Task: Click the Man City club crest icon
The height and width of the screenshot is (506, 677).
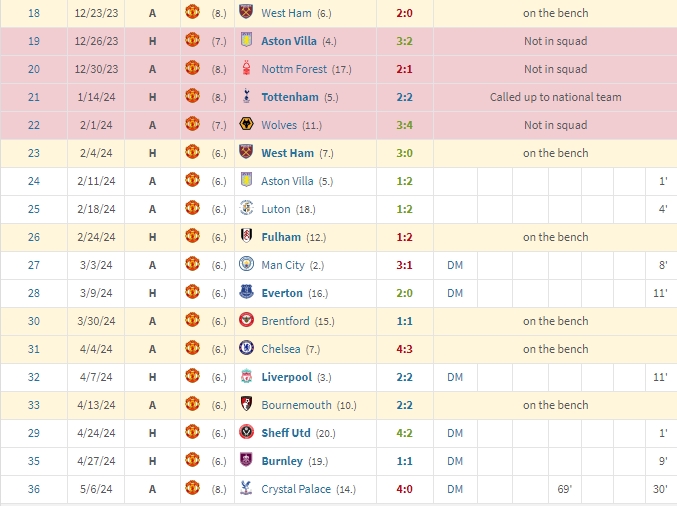Action: point(246,264)
